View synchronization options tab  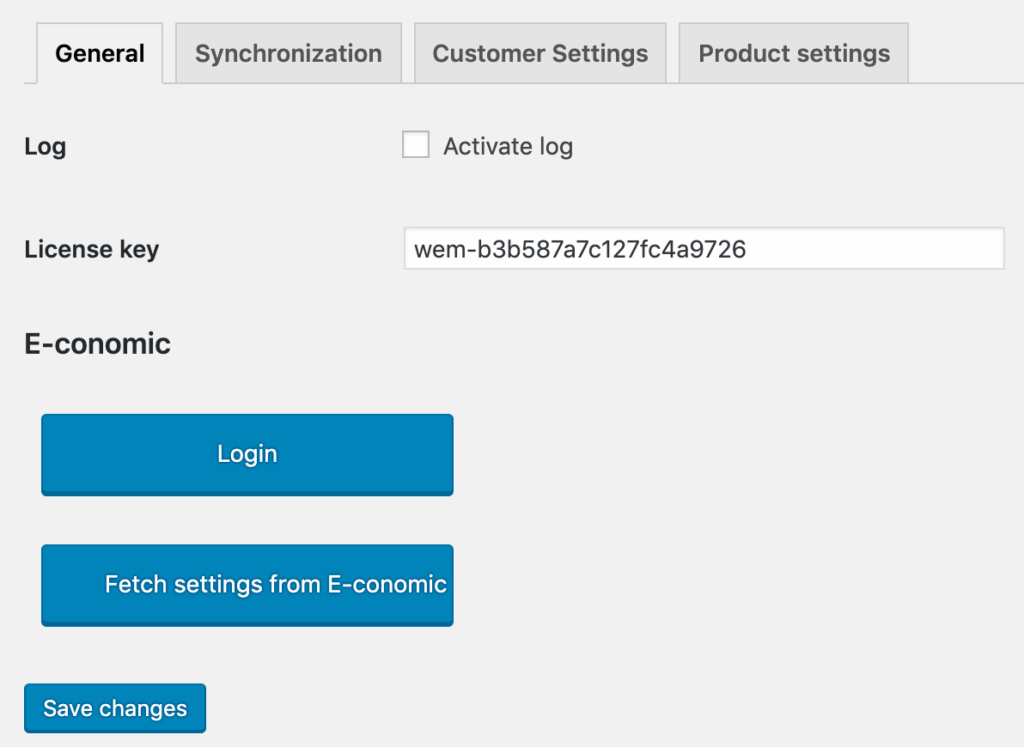click(x=288, y=54)
